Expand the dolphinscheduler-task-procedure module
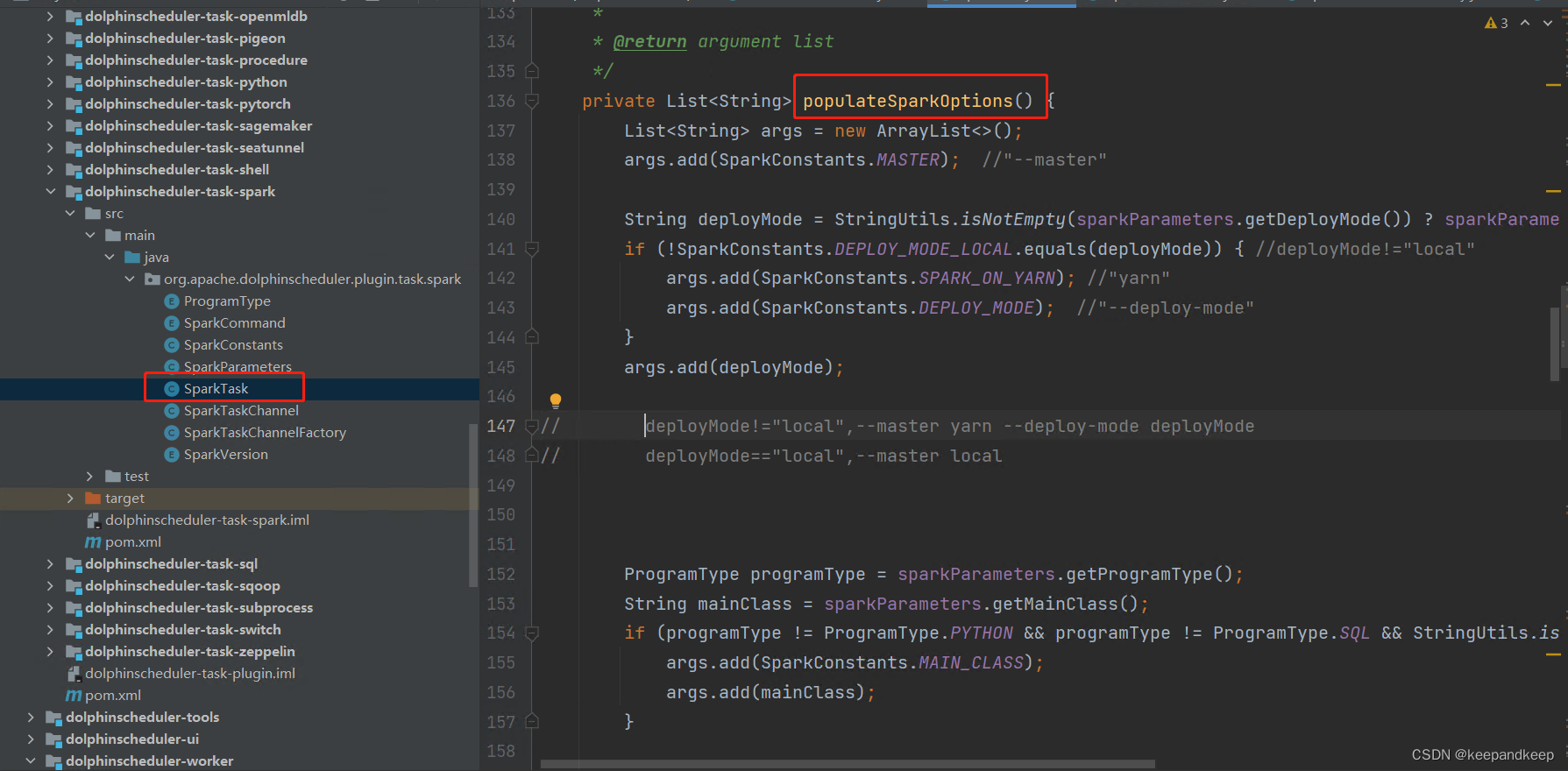Image resolution: width=1568 pixels, height=771 pixels. (x=50, y=60)
